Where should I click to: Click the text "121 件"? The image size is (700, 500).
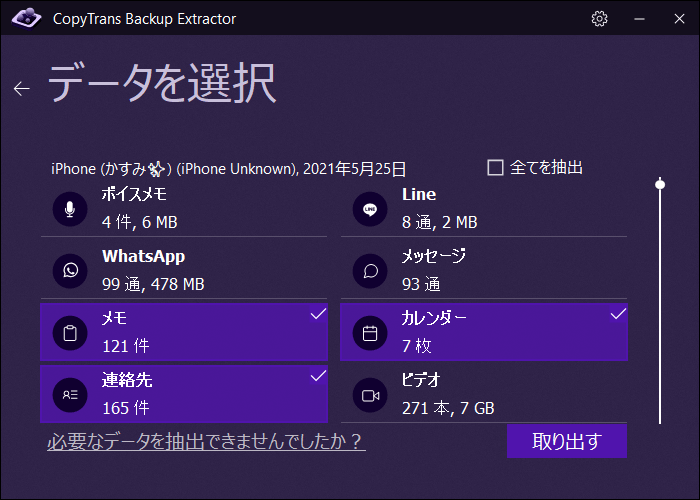click(125, 346)
